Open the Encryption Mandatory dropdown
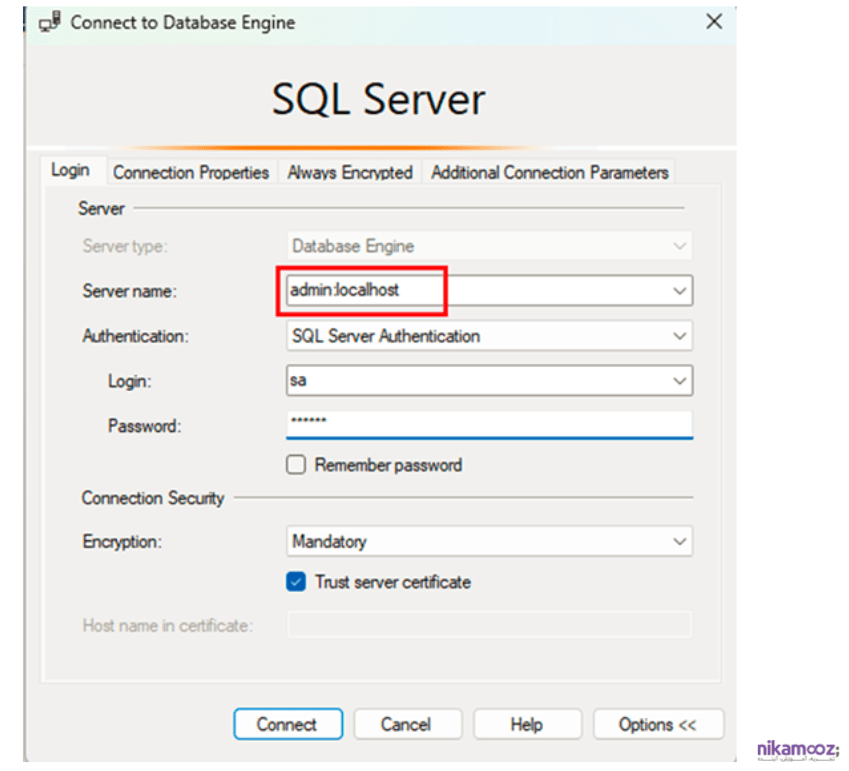The height and width of the screenshot is (771, 849). point(488,542)
